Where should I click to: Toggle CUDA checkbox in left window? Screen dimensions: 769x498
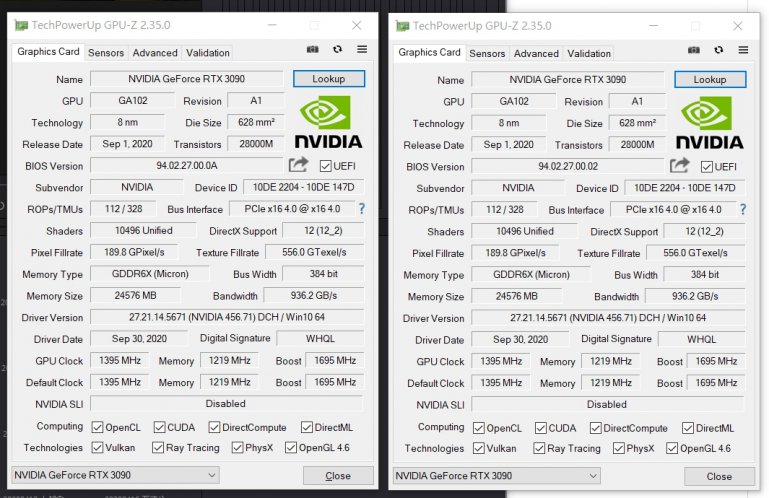(159, 427)
